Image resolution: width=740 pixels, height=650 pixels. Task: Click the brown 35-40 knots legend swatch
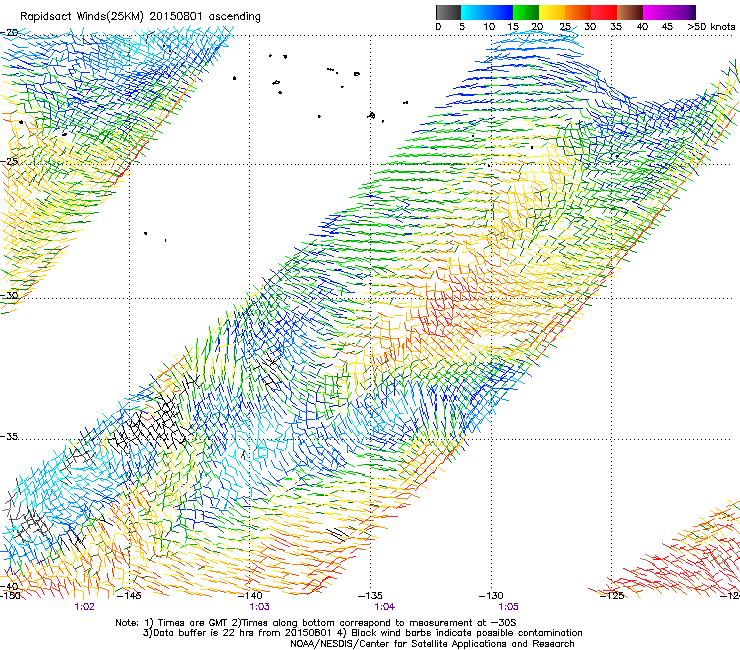tap(630, 12)
